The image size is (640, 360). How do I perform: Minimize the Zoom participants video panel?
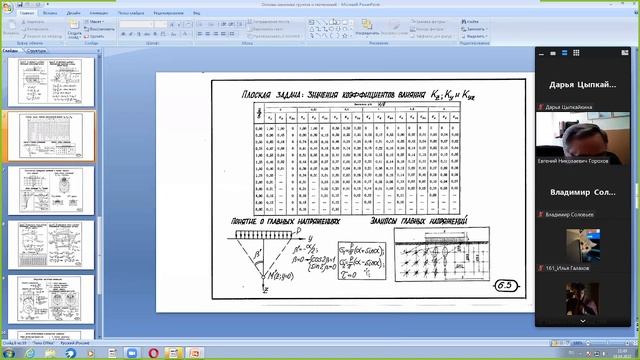[541, 53]
